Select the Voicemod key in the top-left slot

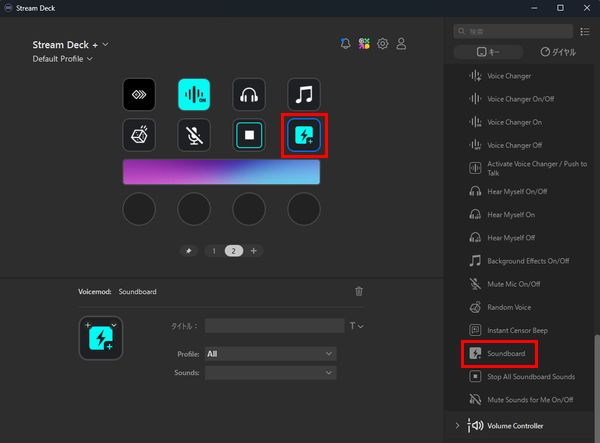(x=139, y=94)
